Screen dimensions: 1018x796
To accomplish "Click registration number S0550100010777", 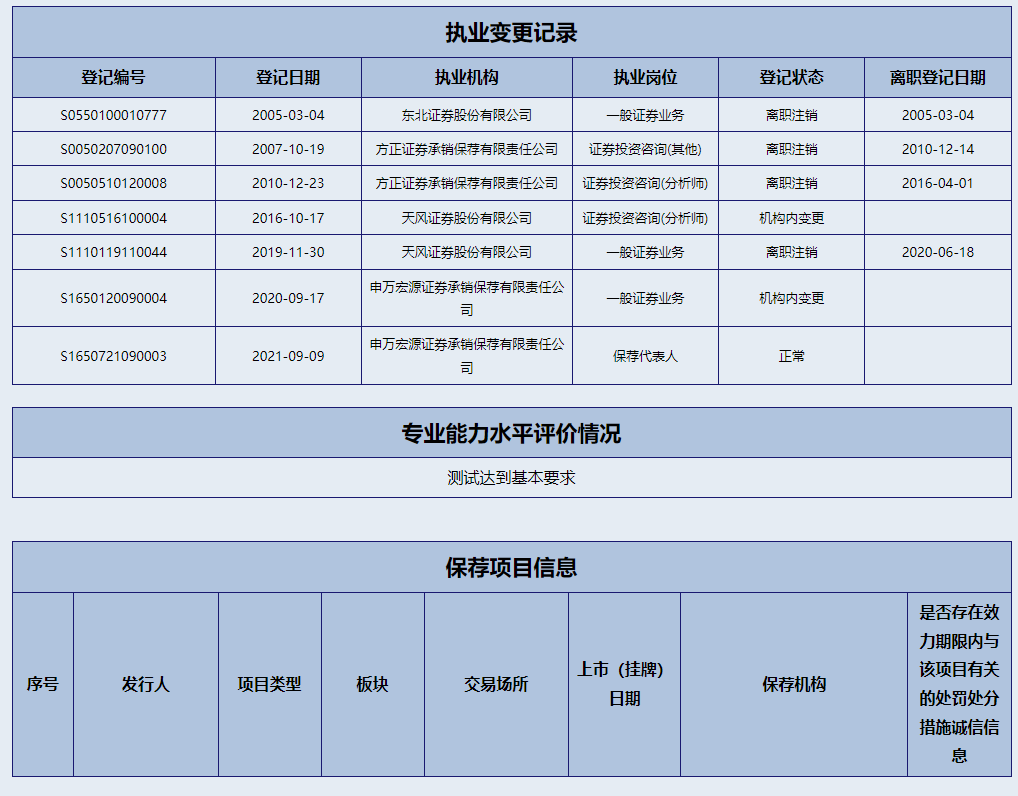I will click(x=114, y=116).
